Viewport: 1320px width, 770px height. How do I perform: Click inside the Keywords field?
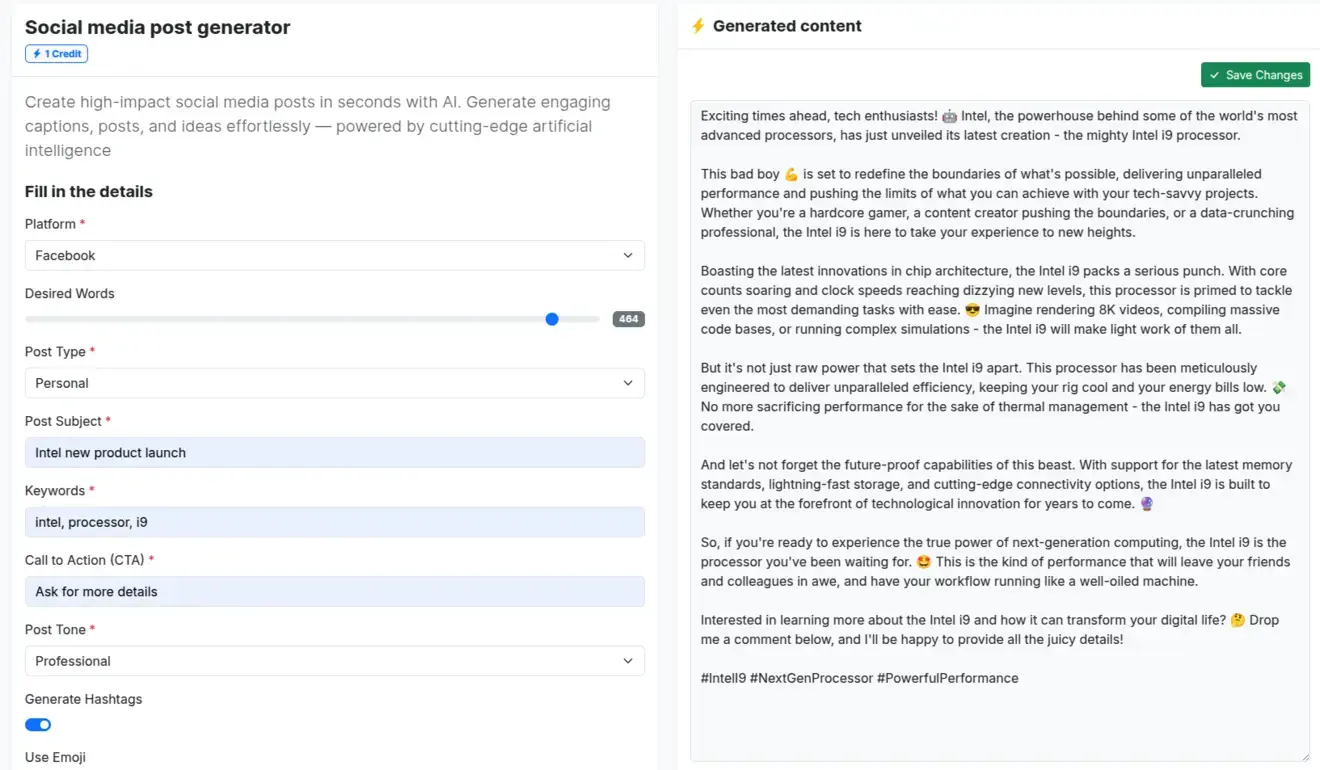click(x=334, y=521)
